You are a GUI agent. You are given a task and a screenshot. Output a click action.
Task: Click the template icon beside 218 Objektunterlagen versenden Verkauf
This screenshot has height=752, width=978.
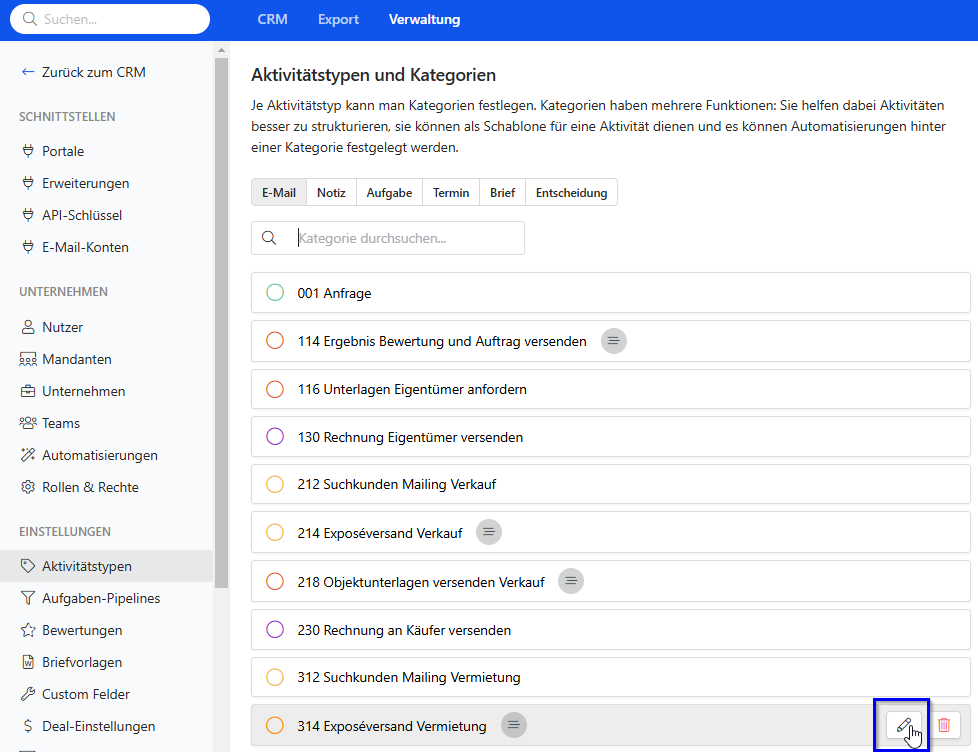tap(571, 581)
